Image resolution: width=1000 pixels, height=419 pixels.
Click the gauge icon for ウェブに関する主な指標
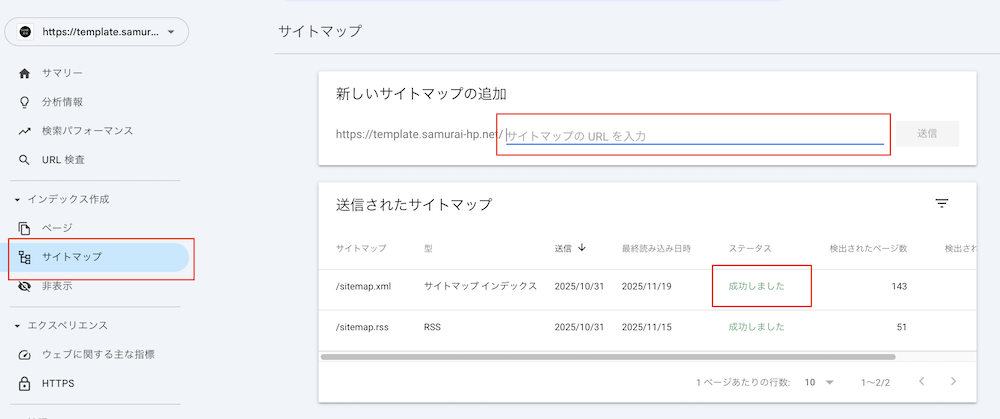(25, 355)
